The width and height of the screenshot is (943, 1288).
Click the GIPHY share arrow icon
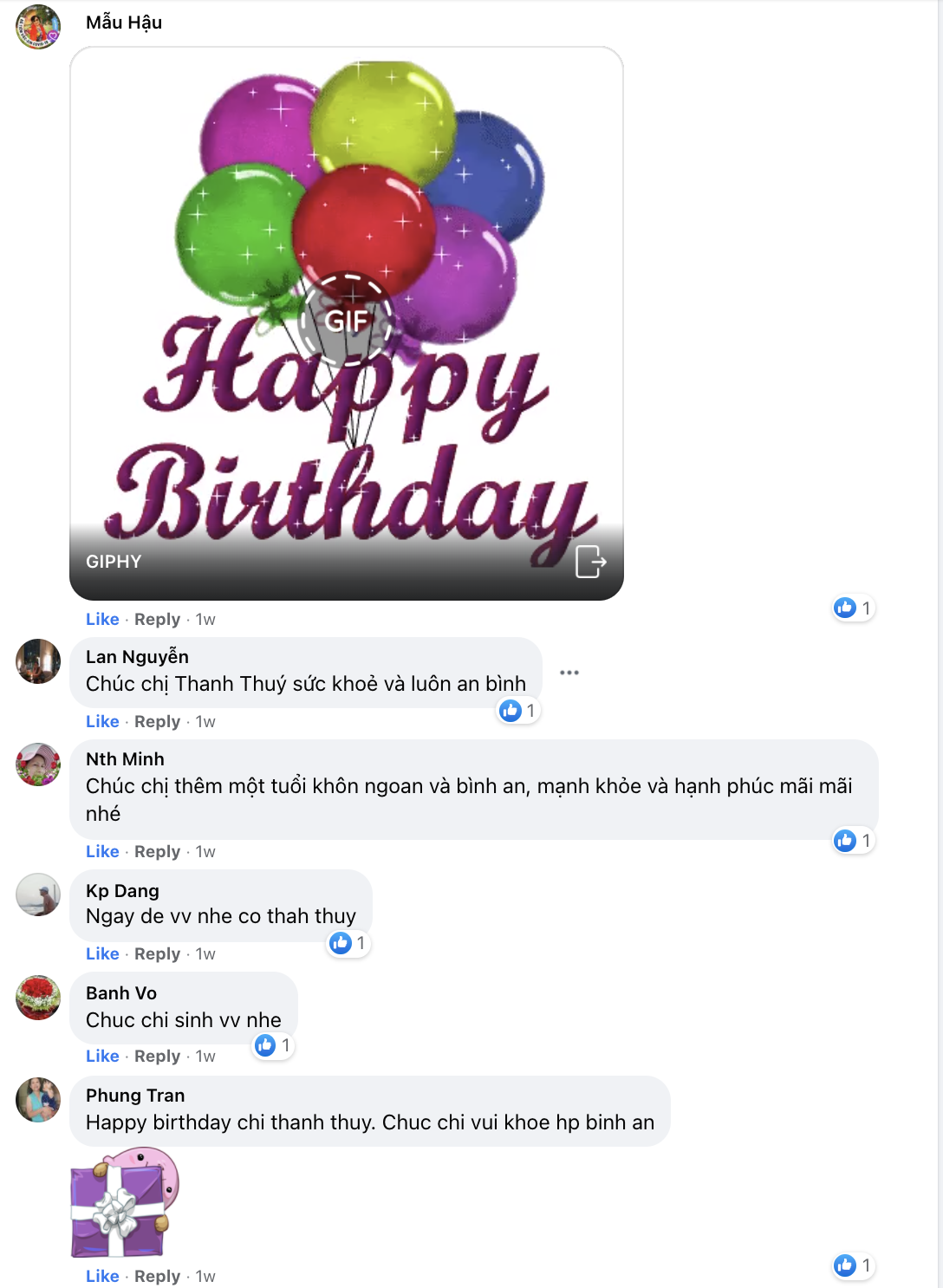click(590, 562)
